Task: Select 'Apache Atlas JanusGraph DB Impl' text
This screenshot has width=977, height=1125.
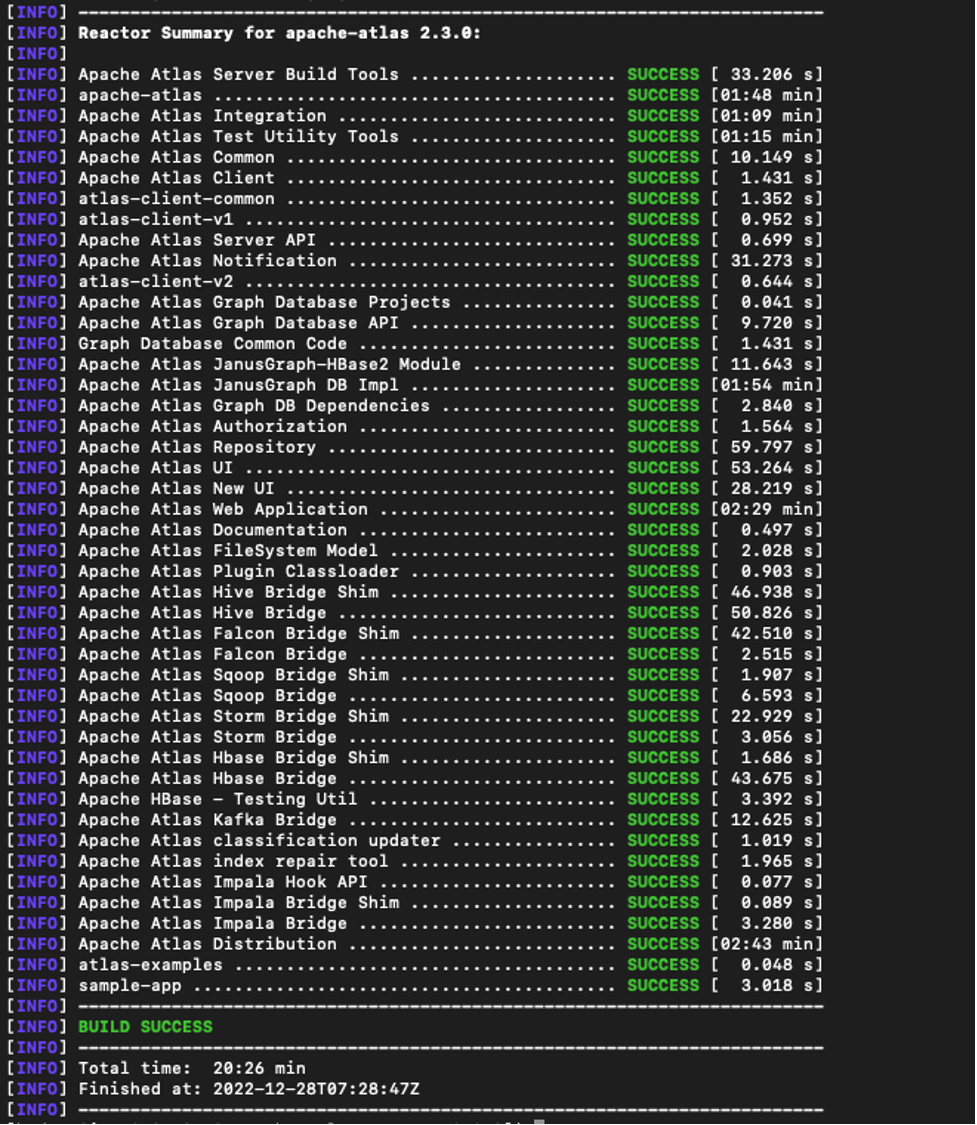Action: click(x=238, y=385)
